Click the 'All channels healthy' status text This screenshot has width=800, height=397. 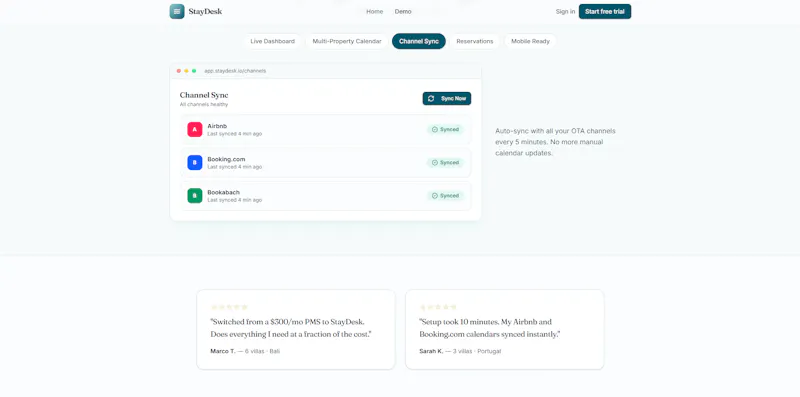coord(204,105)
